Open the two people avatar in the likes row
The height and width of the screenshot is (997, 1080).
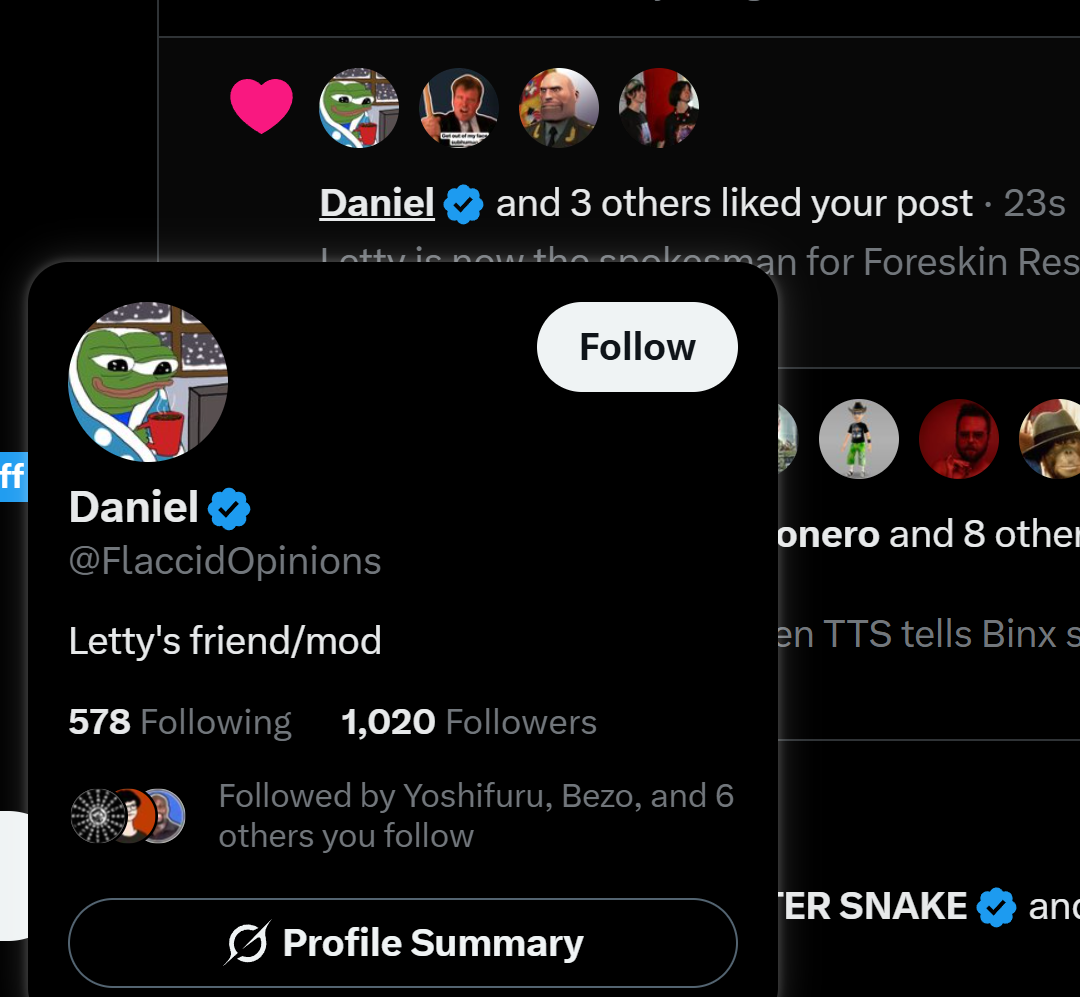click(x=658, y=107)
